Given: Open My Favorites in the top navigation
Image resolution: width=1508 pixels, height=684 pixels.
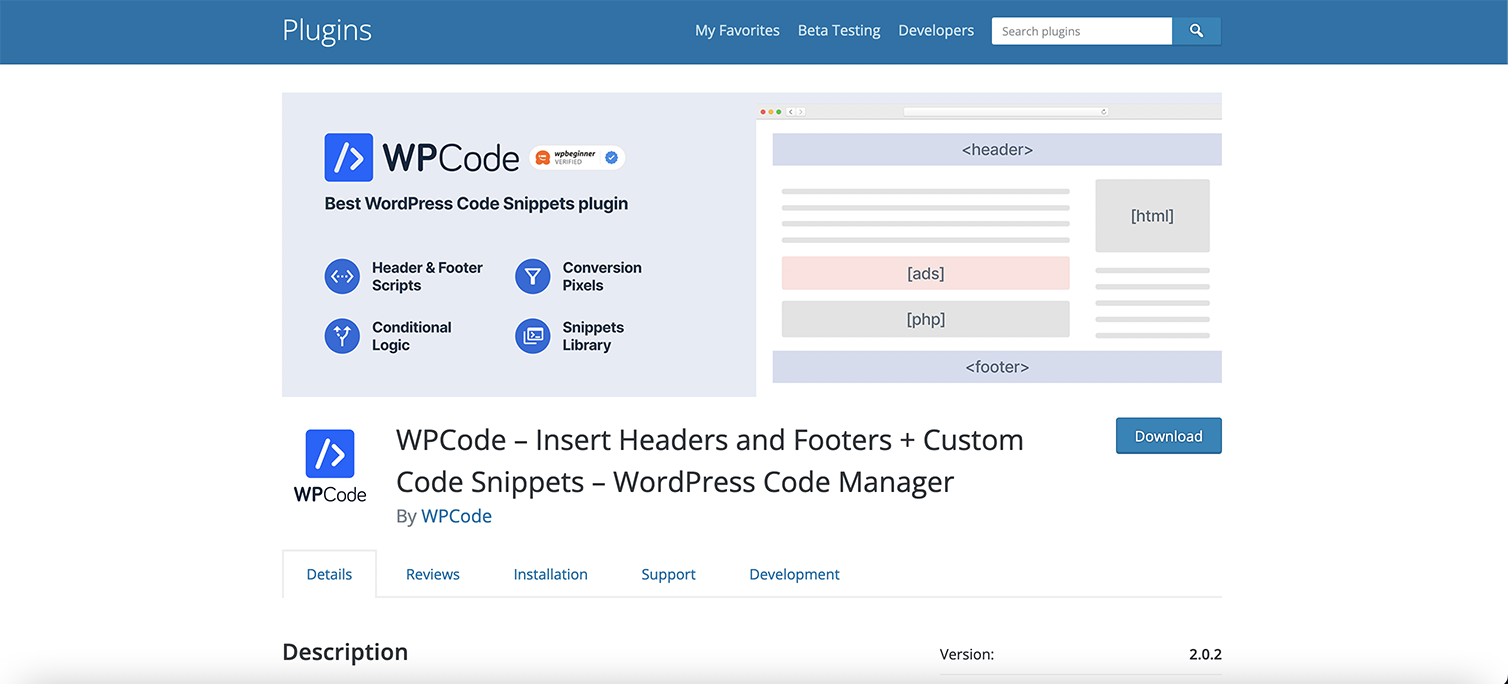Looking at the screenshot, I should pyautogui.click(x=737, y=31).
